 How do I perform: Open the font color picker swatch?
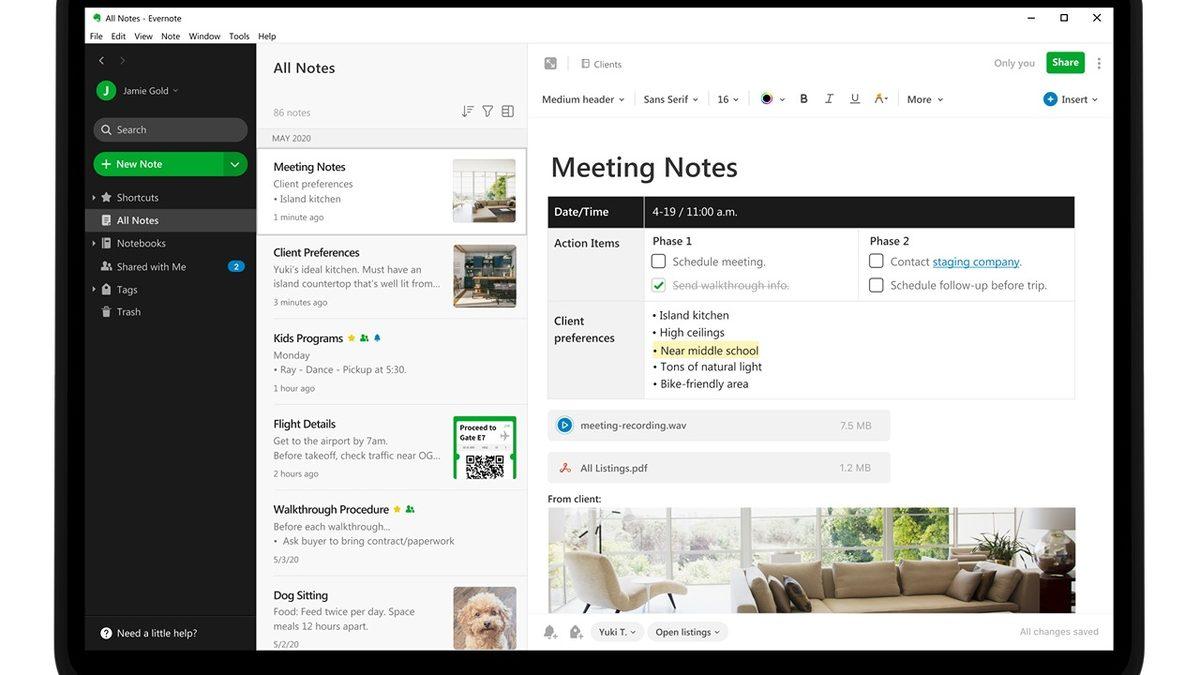pyautogui.click(x=767, y=99)
